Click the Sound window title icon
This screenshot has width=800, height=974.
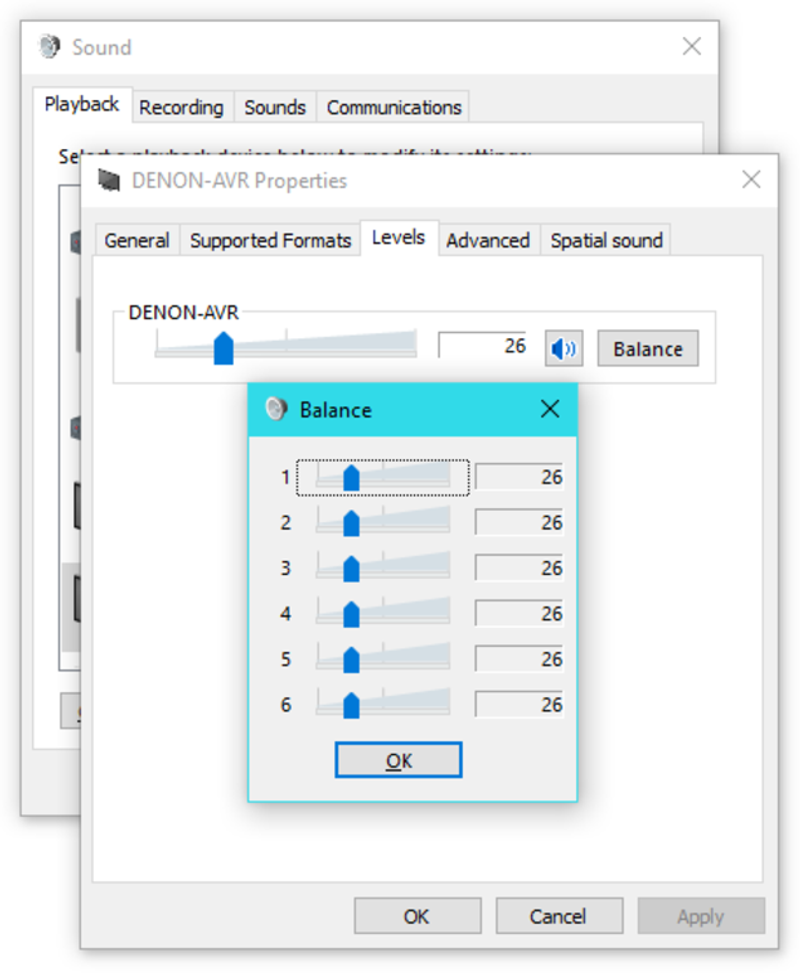[50, 47]
